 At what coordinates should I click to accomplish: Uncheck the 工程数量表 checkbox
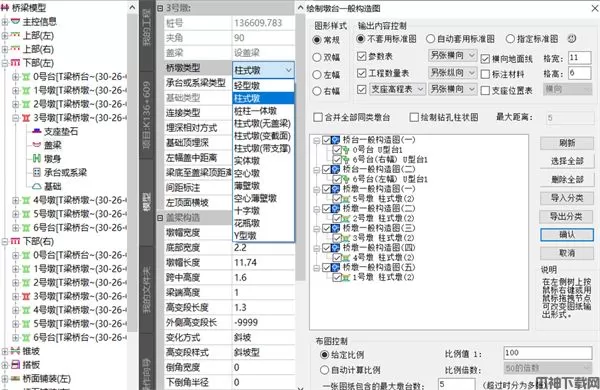click(362, 73)
